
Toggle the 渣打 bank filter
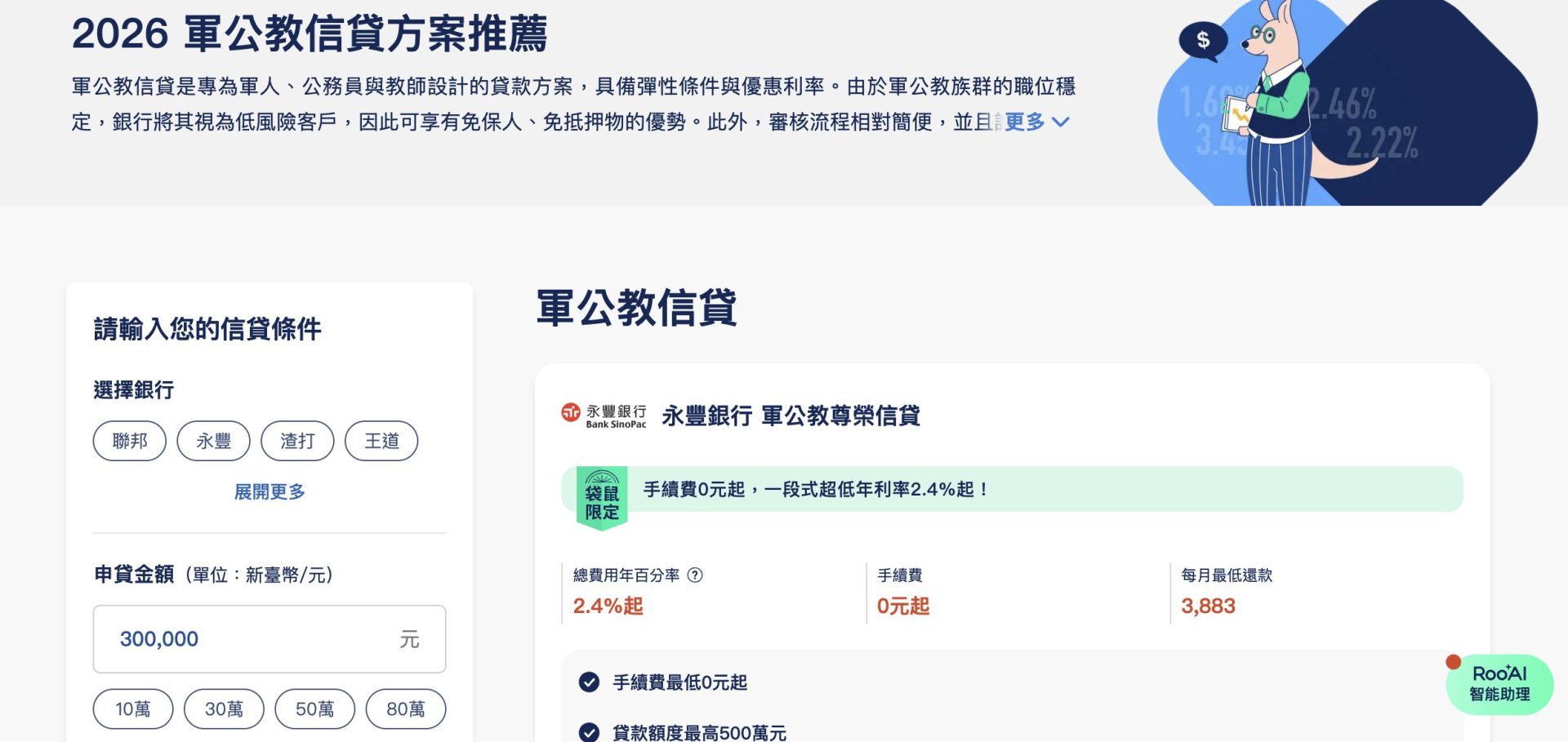pyautogui.click(x=297, y=441)
